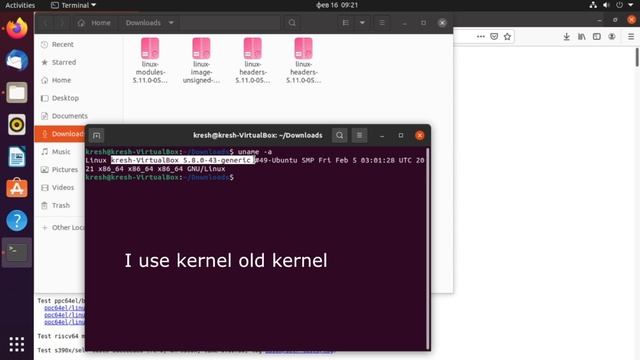Open the Files app in the dock
This screenshot has height=360, width=640.
click(x=17, y=93)
